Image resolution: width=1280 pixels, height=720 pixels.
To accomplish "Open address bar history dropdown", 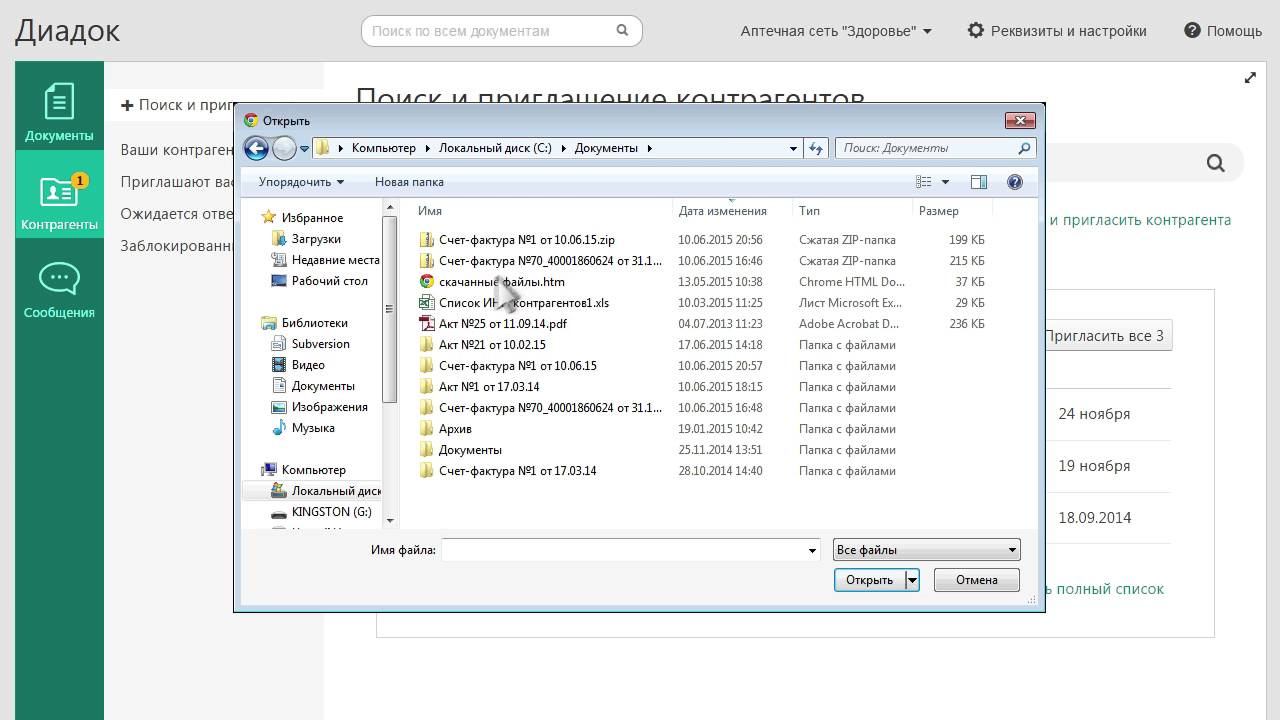I will pos(793,148).
